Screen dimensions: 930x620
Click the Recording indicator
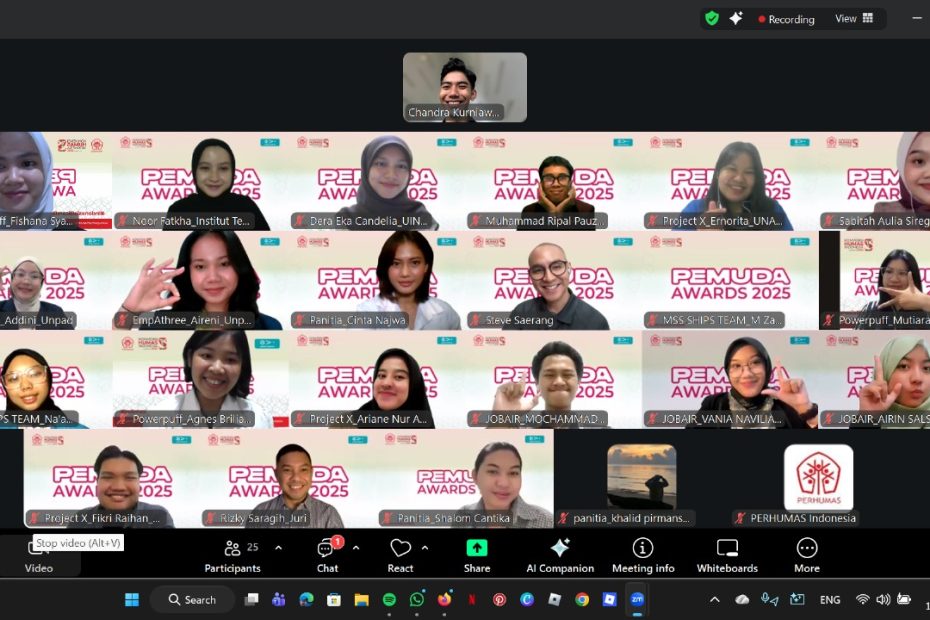pyautogui.click(x=786, y=19)
